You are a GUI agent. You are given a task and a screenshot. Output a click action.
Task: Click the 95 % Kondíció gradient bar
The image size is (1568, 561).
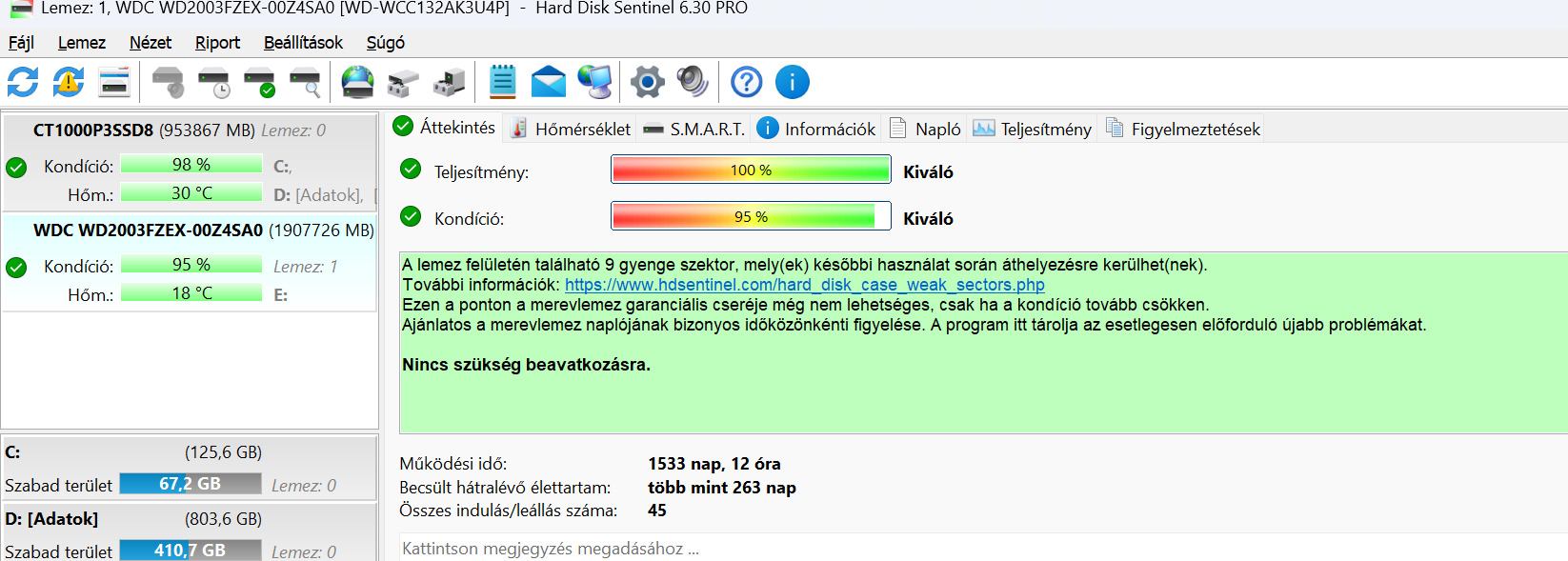point(751,216)
